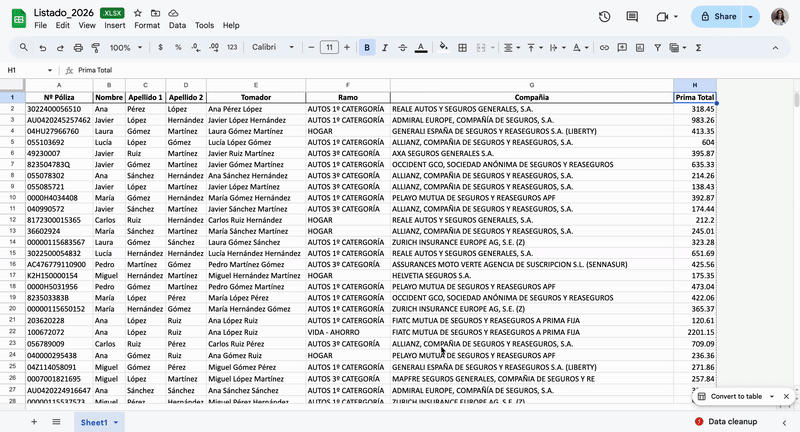Open version history clock icon
This screenshot has width=800, height=432.
pyautogui.click(x=605, y=17)
